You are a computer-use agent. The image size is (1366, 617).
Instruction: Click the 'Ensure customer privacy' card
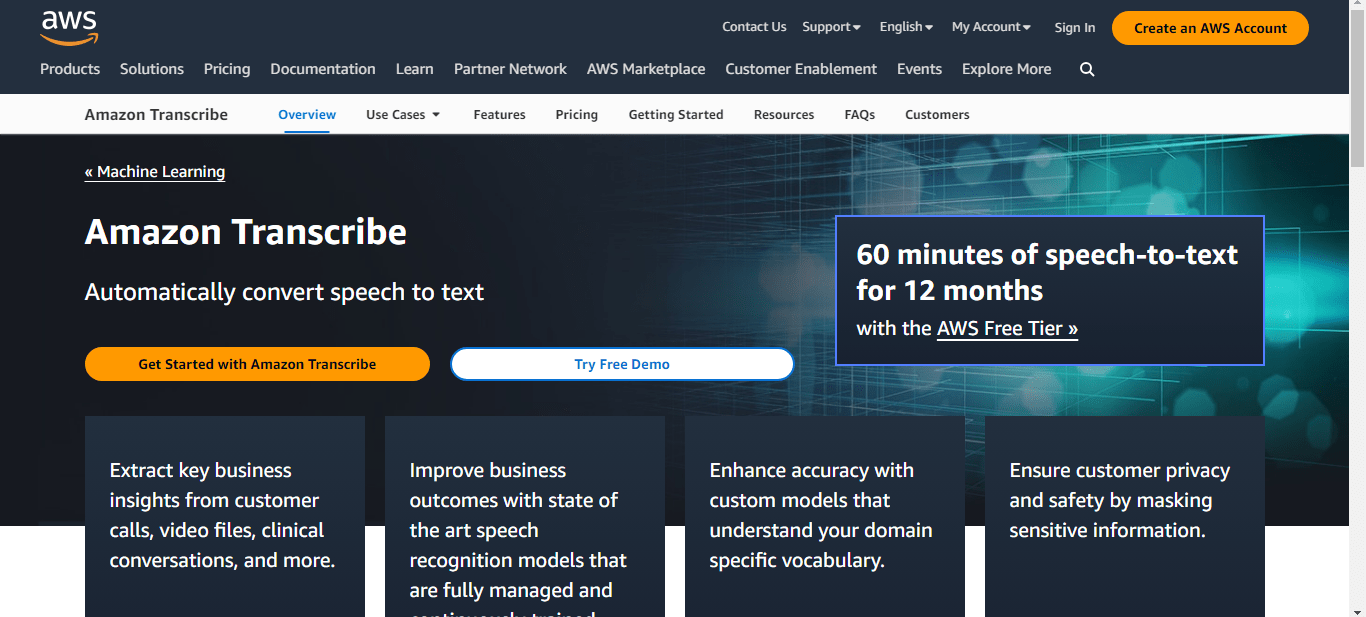coord(1125,516)
